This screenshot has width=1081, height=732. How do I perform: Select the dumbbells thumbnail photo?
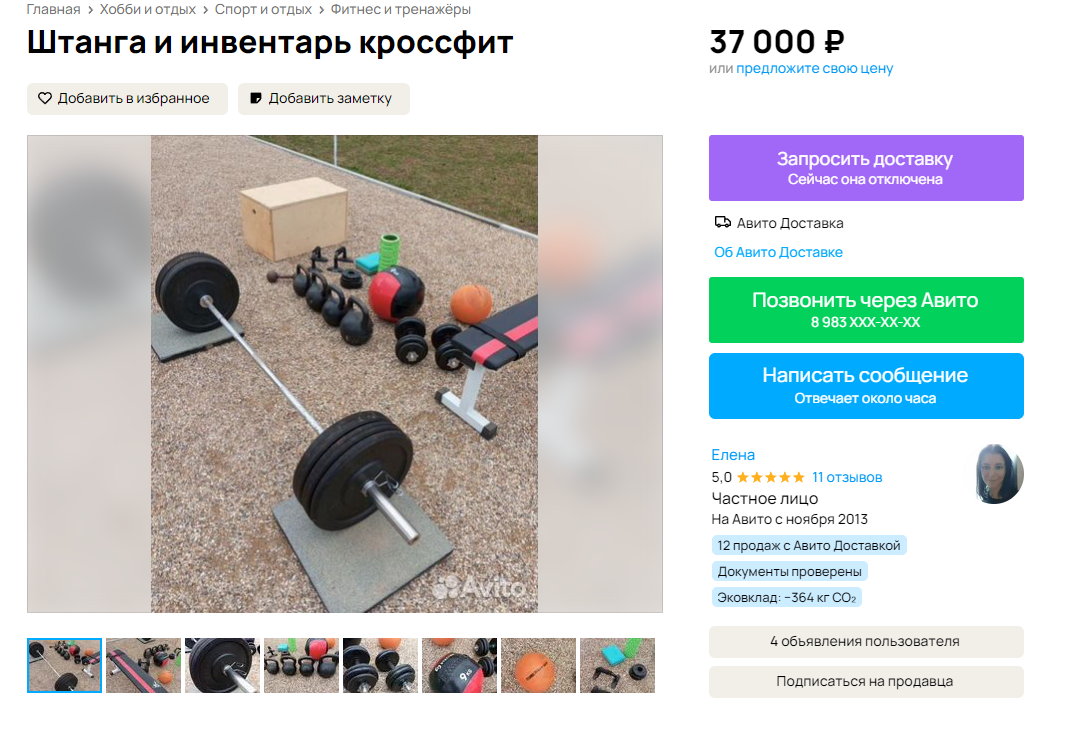pyautogui.click(x=381, y=665)
